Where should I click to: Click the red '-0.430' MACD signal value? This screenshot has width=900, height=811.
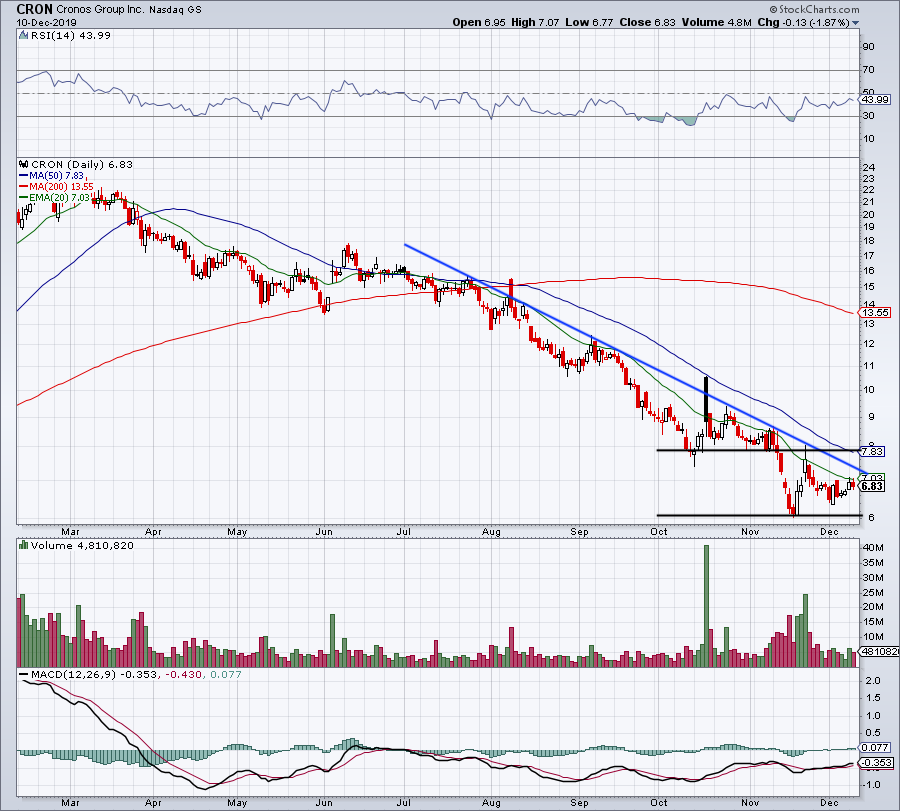[x=184, y=674]
